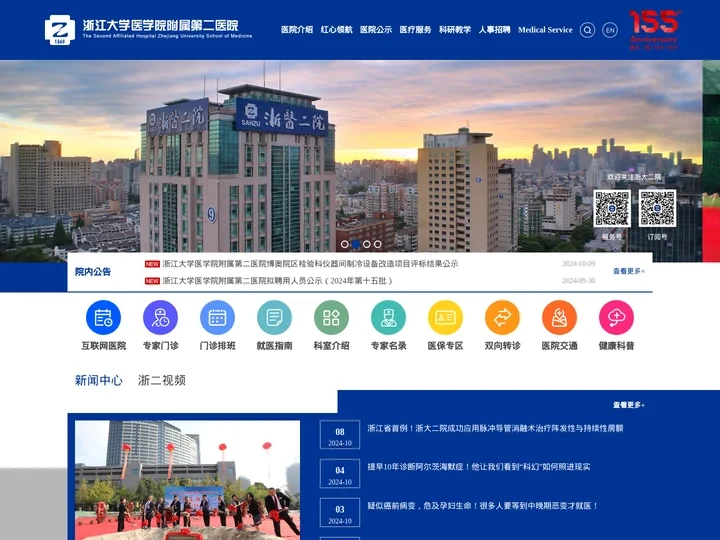Click the 08 2024-10 date box
This screenshot has width=720, height=540.
[340, 434]
